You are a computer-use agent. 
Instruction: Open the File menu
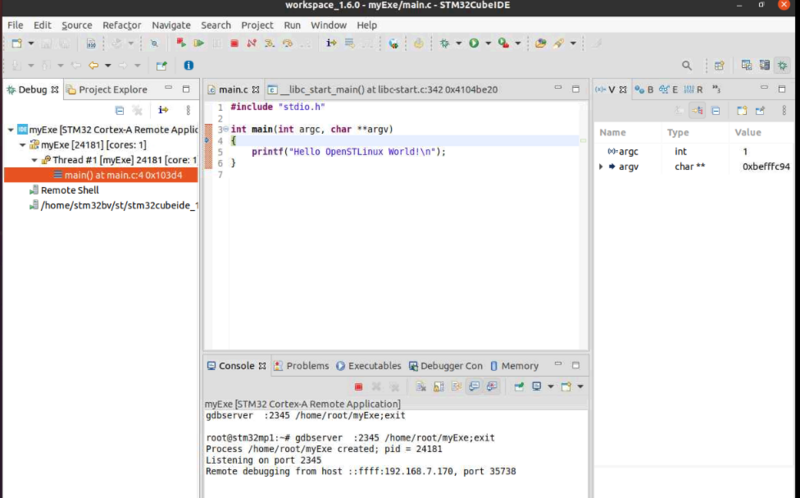tap(15, 25)
